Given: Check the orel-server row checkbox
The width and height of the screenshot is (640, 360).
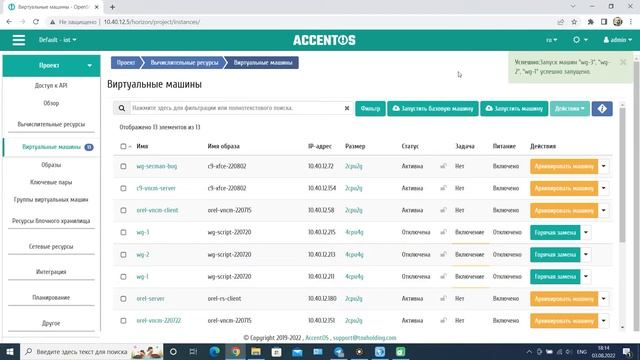Looking at the screenshot, I should tap(123, 299).
